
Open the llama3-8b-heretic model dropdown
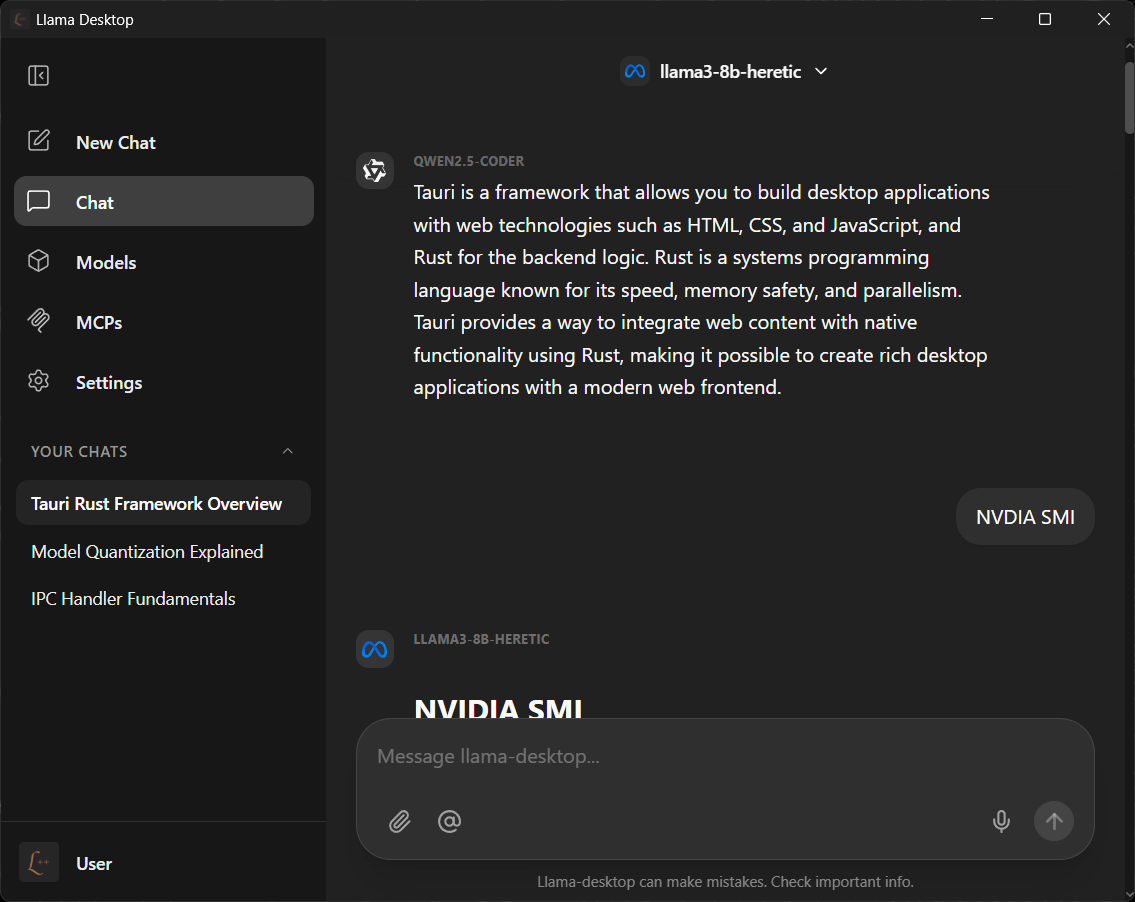pos(821,71)
